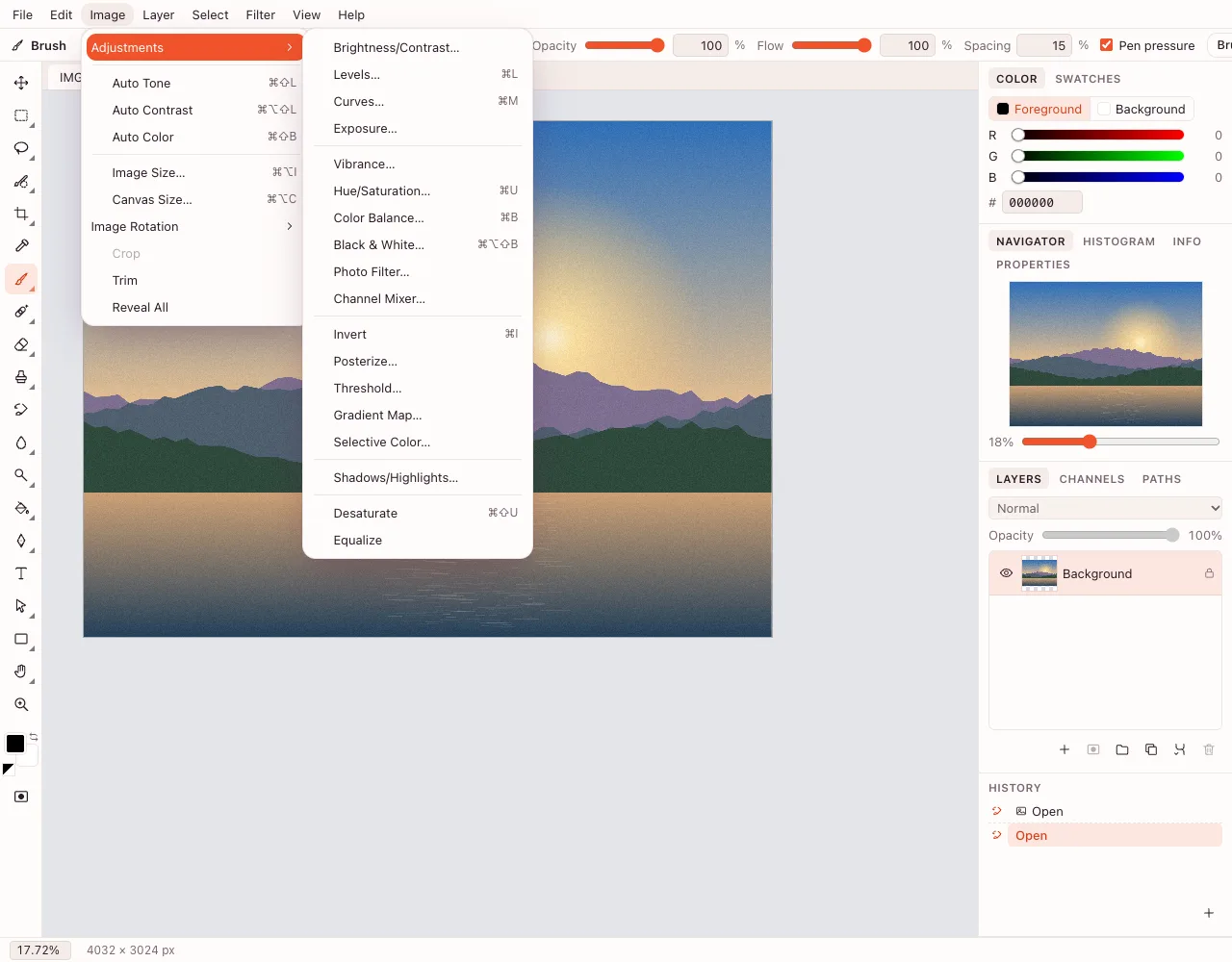Select the Zoom magnifier tool
Image resolution: width=1232 pixels, height=962 pixels.
coord(21,704)
